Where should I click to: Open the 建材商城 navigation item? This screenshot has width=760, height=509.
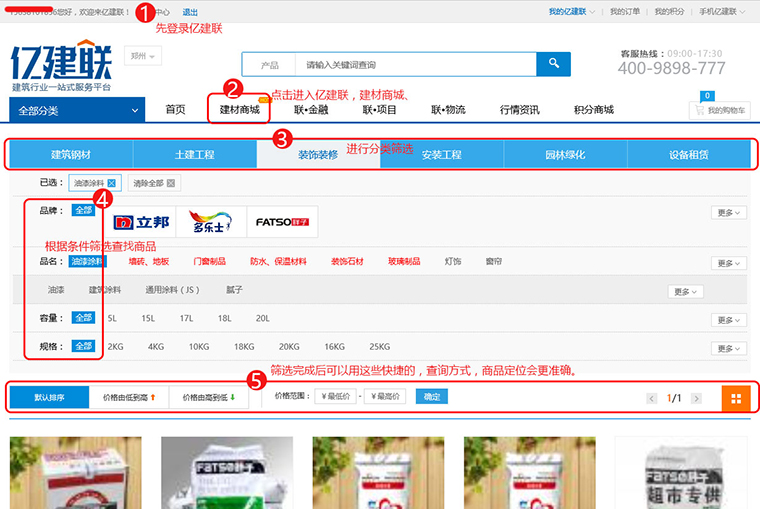[x=239, y=110]
